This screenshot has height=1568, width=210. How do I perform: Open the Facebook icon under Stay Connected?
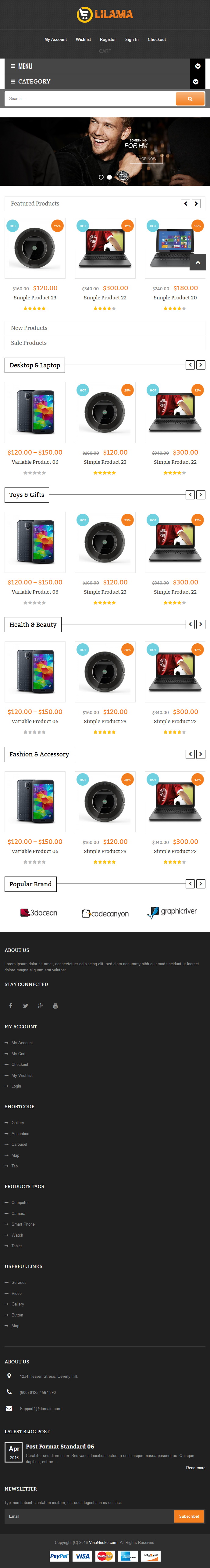tap(10, 1005)
